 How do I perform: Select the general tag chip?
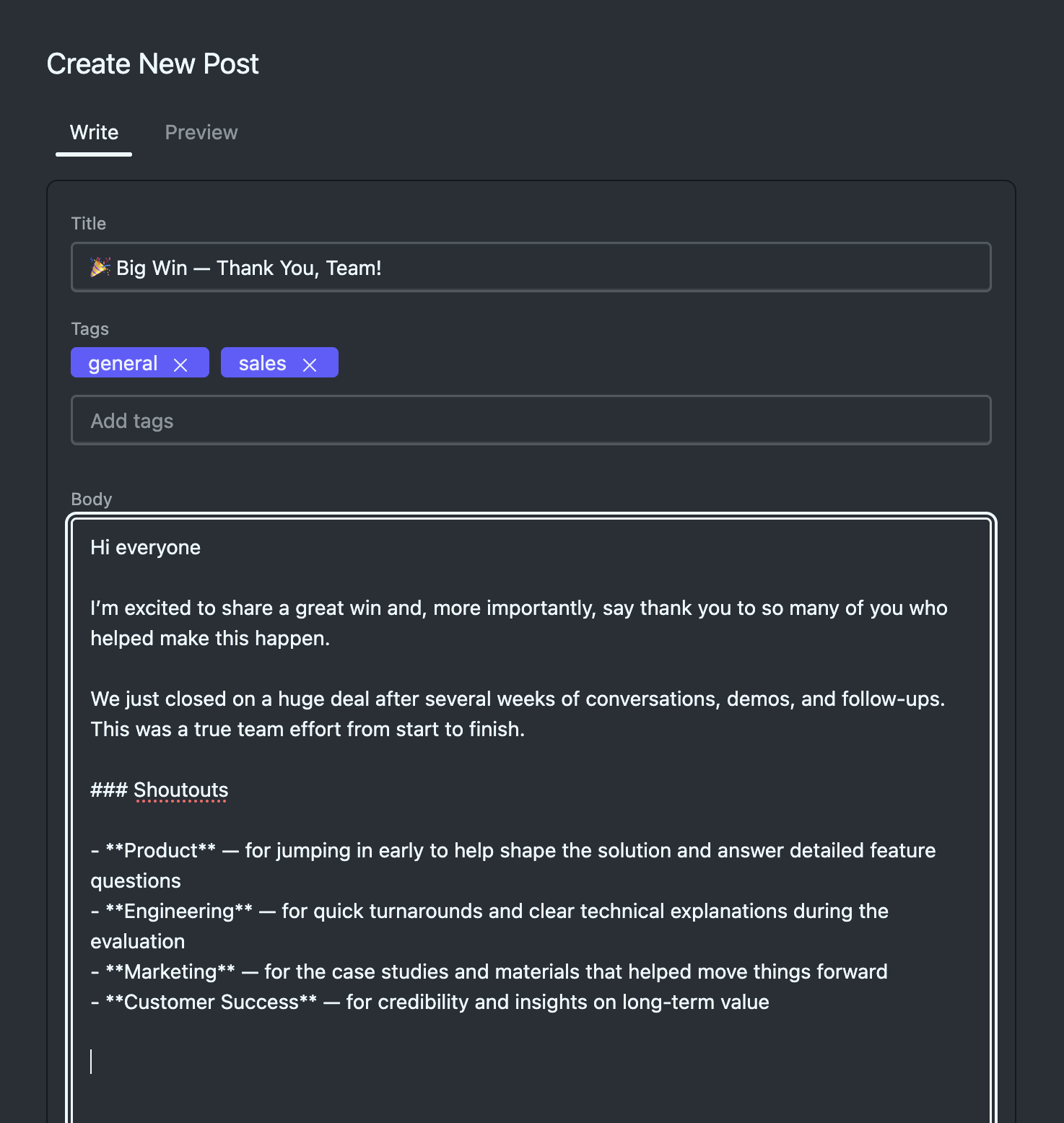coord(123,363)
